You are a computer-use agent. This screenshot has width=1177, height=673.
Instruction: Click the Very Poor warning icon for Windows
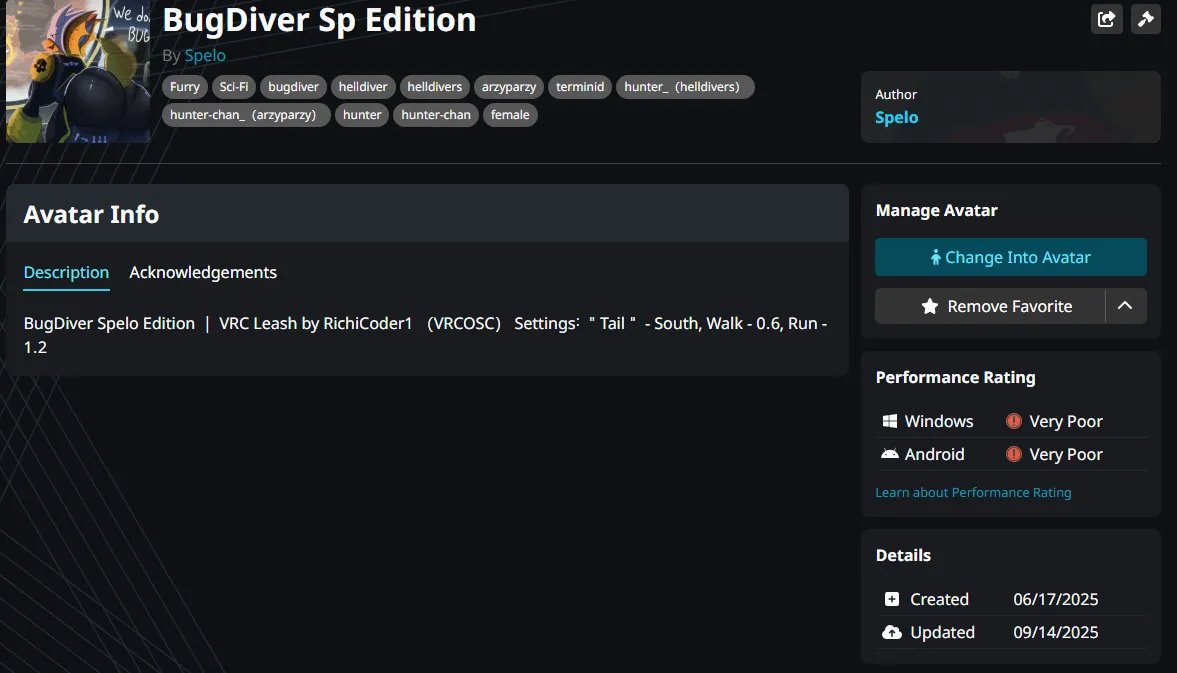(1013, 421)
